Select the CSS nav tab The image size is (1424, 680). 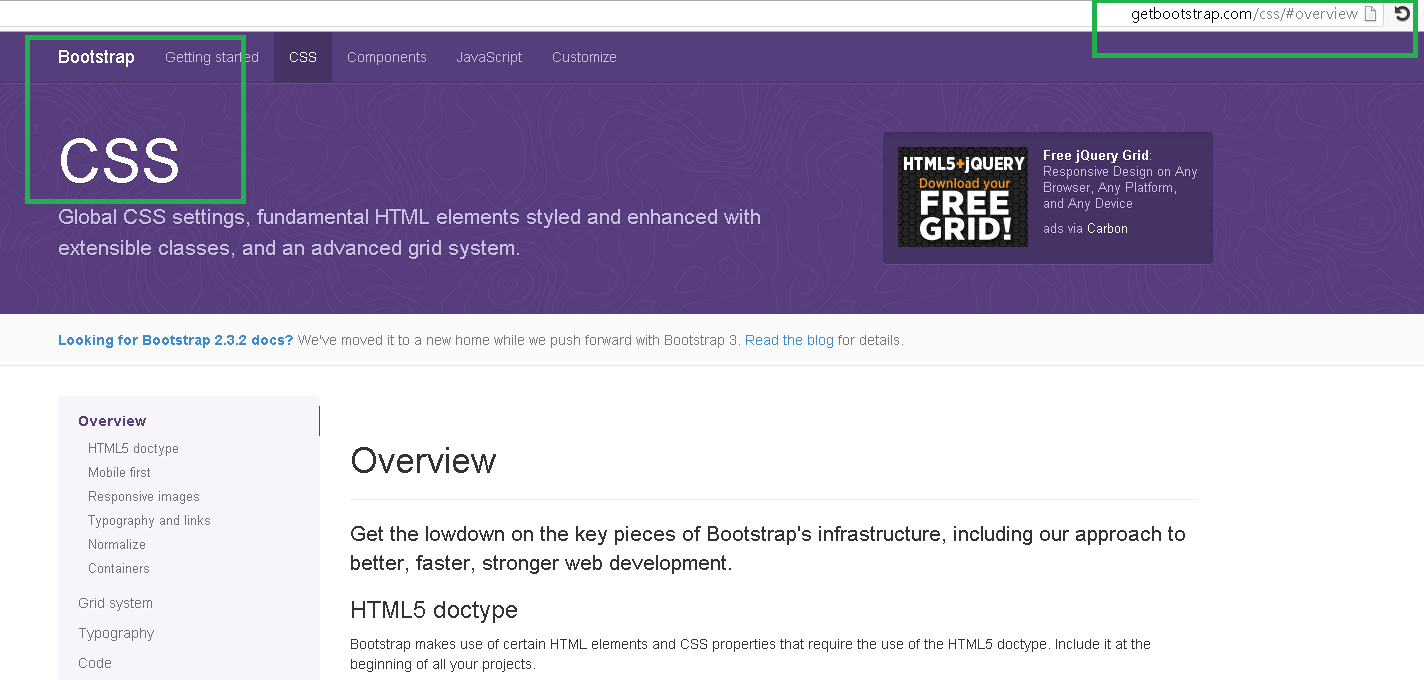303,57
